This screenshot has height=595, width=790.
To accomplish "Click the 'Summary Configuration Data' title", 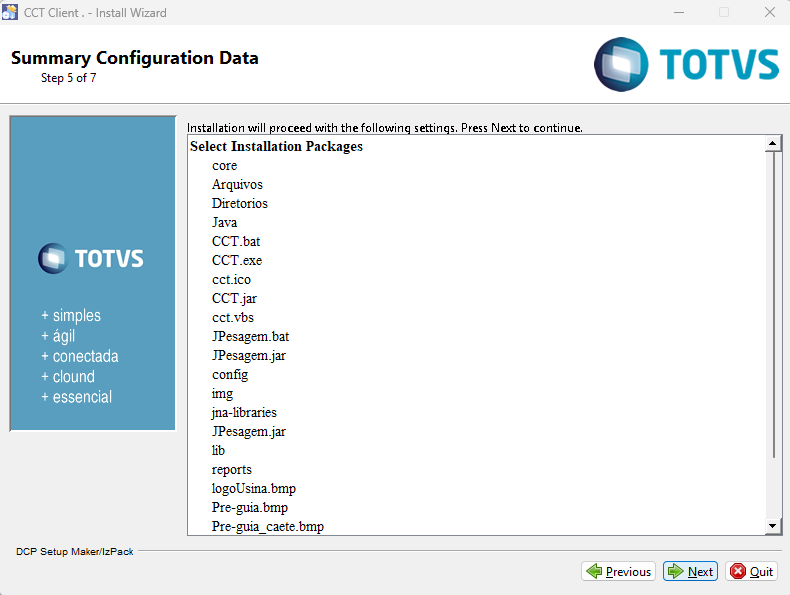I will point(135,58).
